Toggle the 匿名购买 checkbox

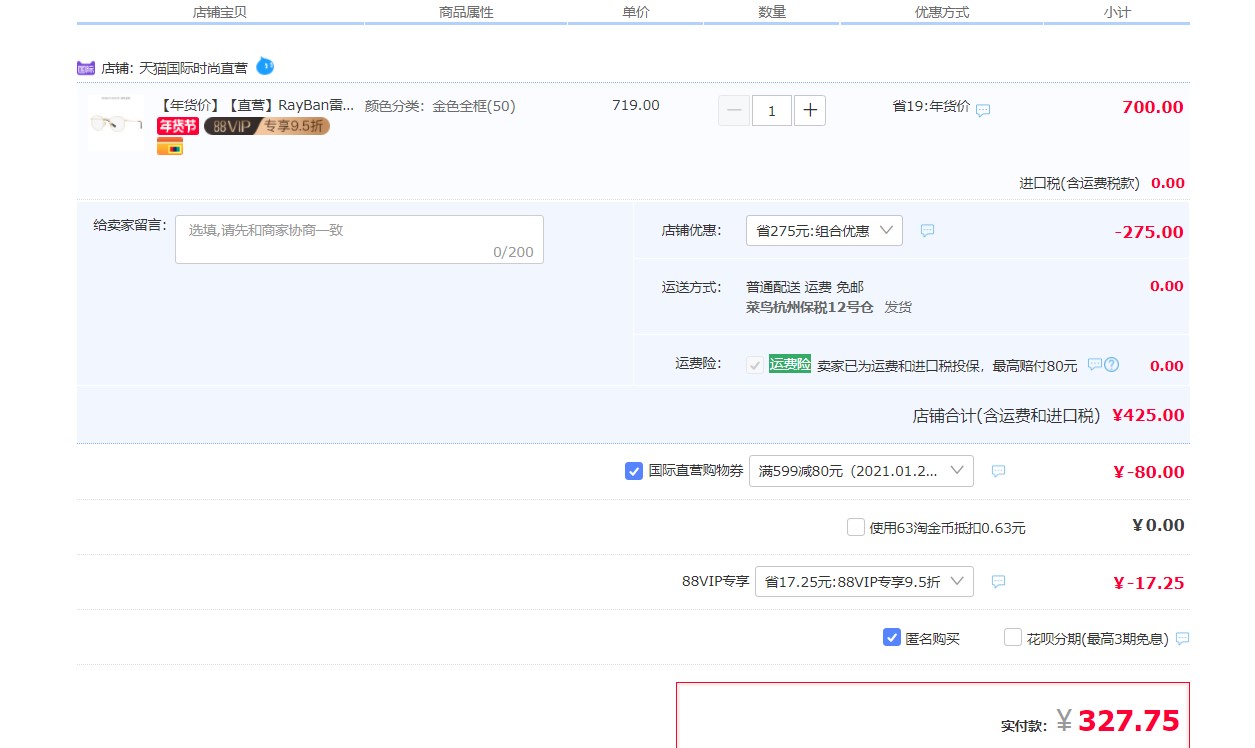tap(892, 637)
